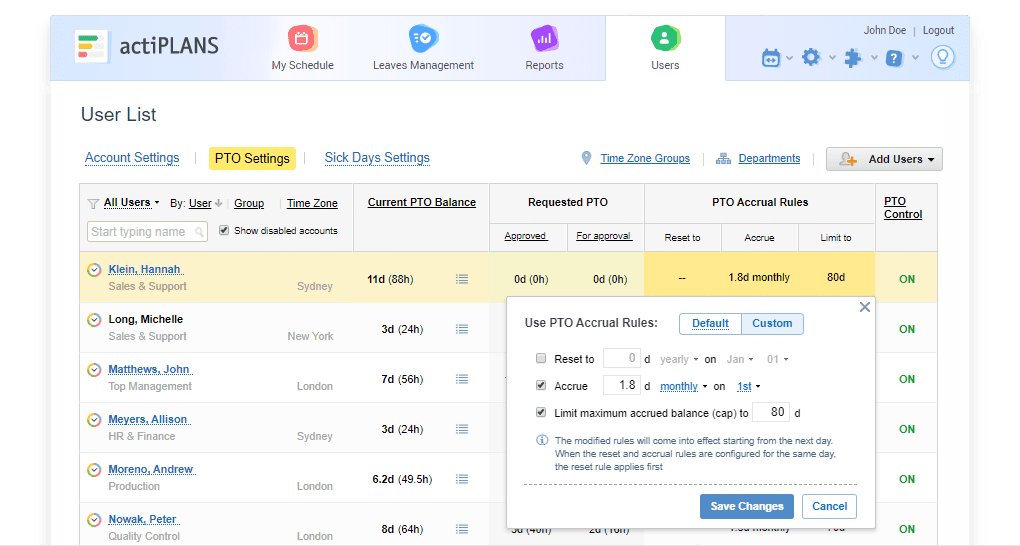Enable the Reset to checkbox
The height and width of the screenshot is (546, 1020).
(x=541, y=358)
